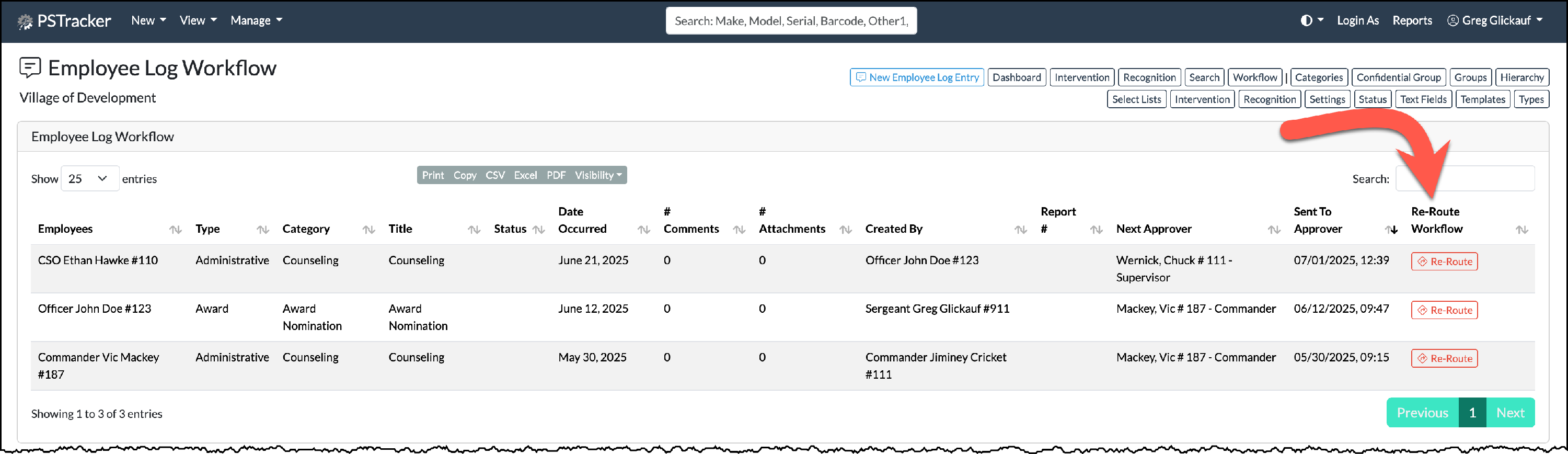Screen dimensions: 1568x454
Task: Click 'CSO Ethan Hawke #110' employee cell
Action: [x=97, y=260]
